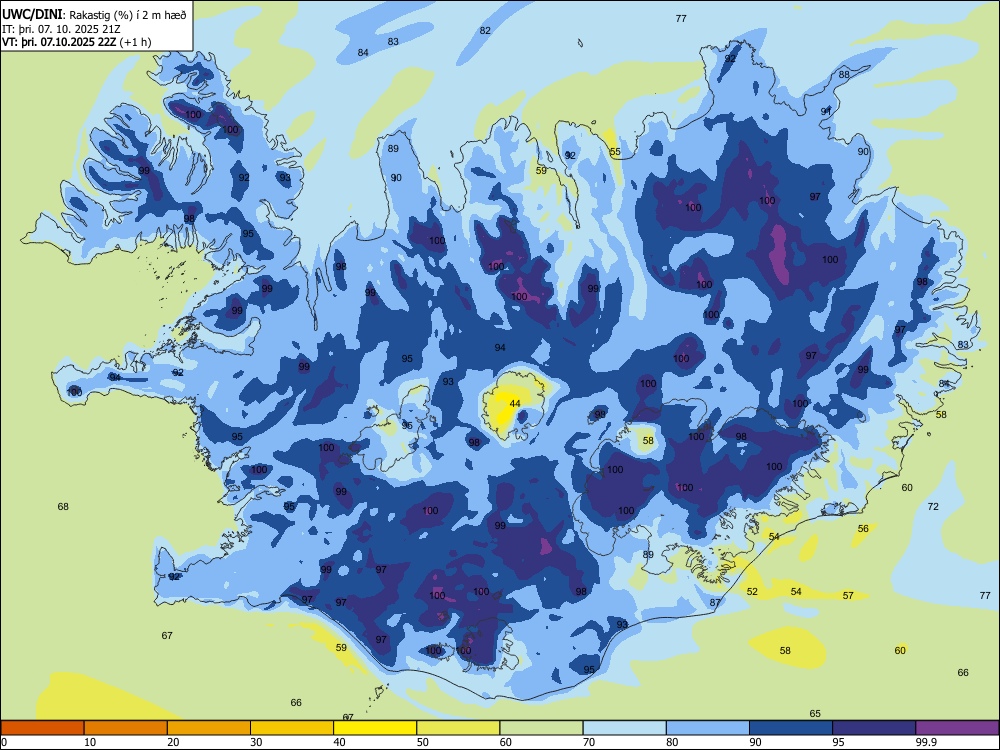Click the indigo 95–99.9 legend swatch

click(x=874, y=728)
